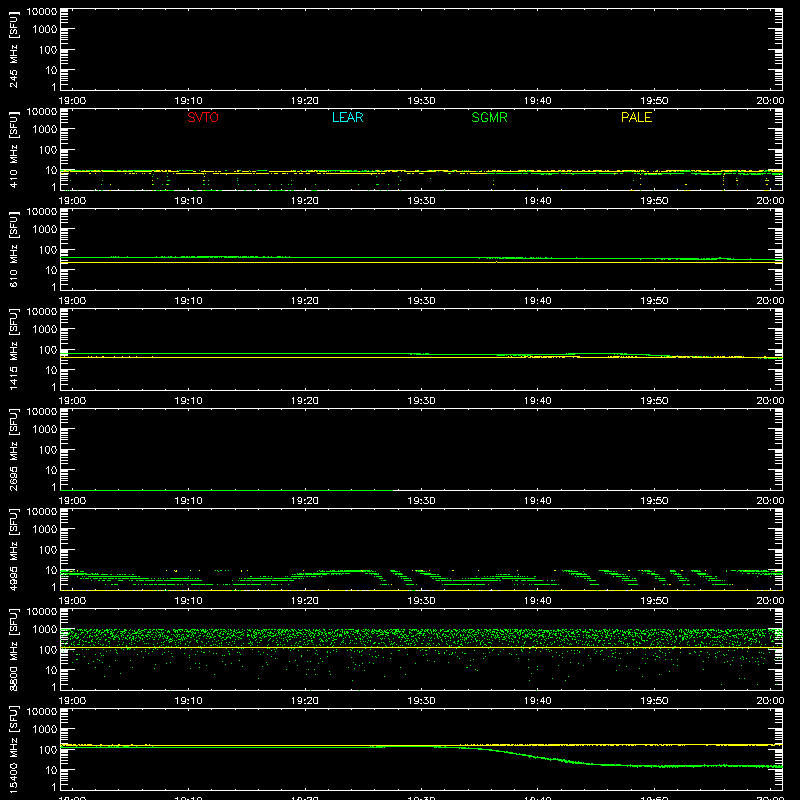This screenshot has width=800, height=800.
Task: Click the 10000 tick label on 245 MHz axis
Action: pyautogui.click(x=42, y=12)
